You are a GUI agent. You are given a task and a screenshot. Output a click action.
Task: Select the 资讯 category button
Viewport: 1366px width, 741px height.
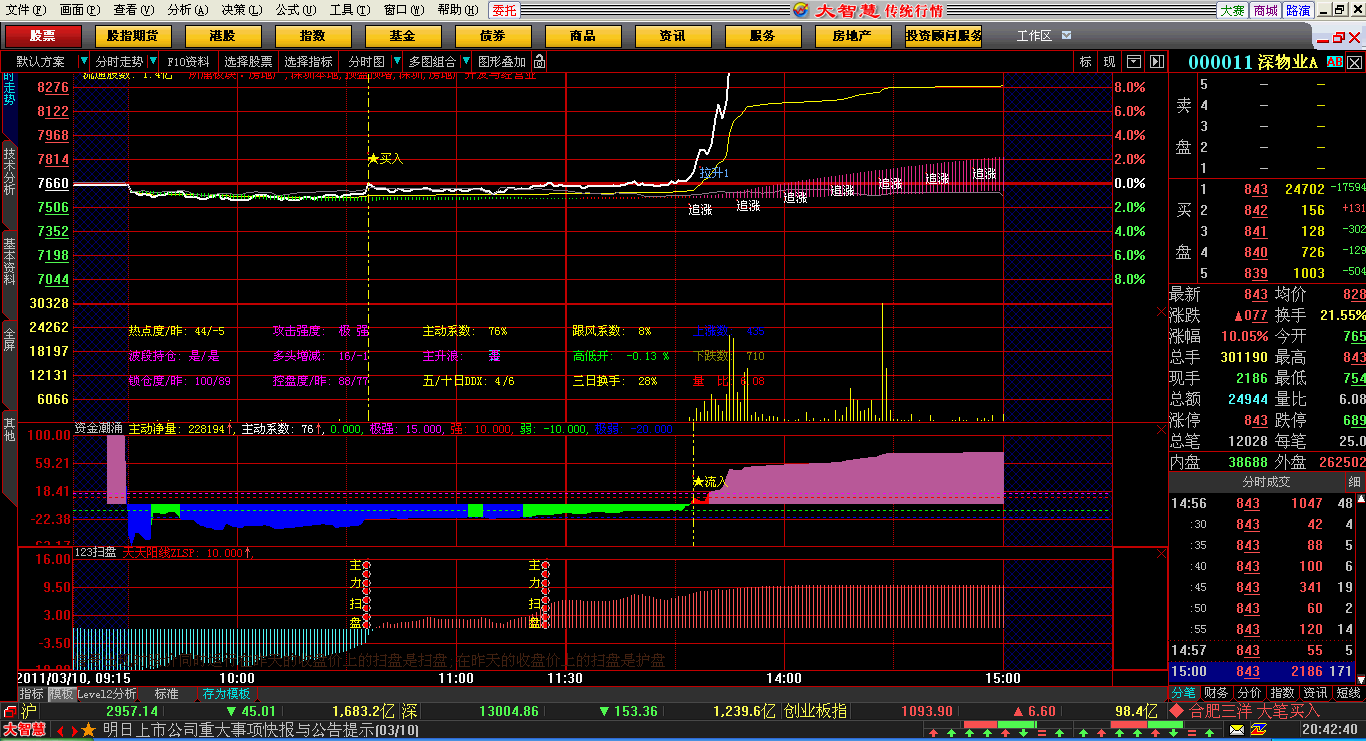pos(673,36)
